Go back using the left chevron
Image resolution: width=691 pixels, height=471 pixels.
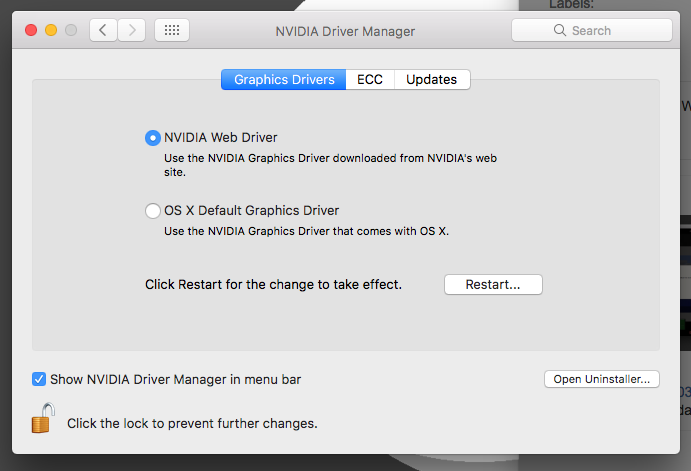tap(103, 30)
